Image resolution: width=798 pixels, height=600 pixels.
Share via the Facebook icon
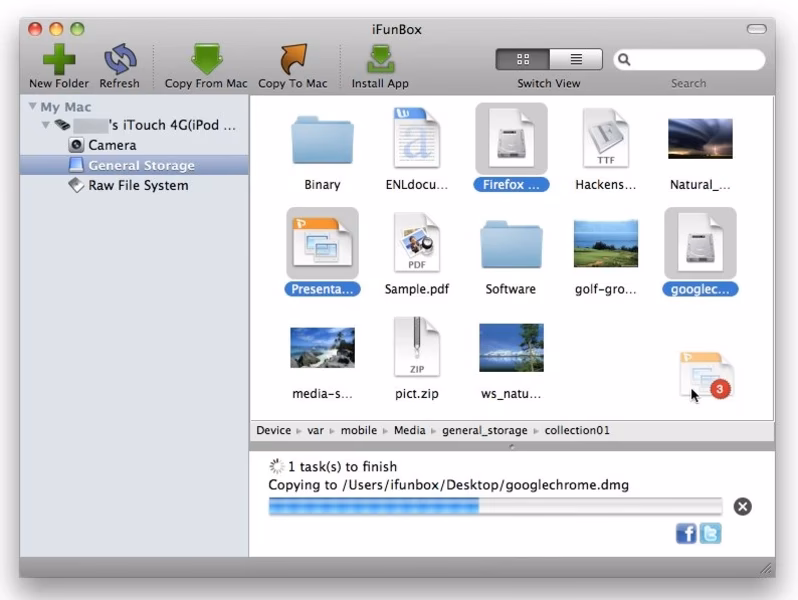686,534
